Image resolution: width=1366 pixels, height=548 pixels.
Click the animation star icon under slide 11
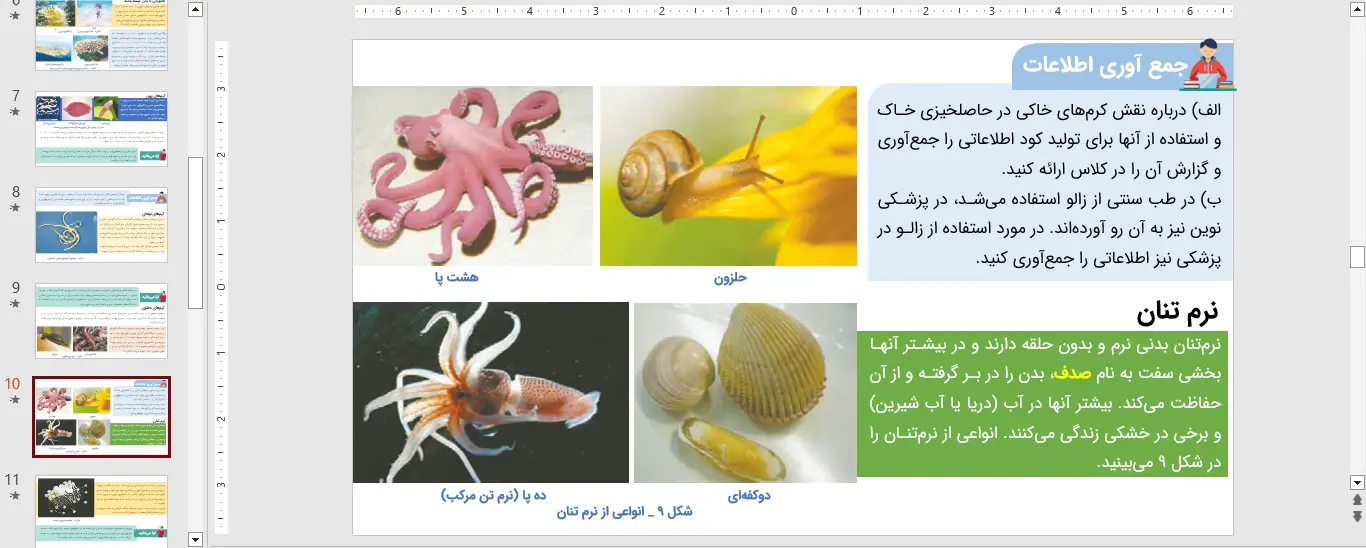coord(15,496)
